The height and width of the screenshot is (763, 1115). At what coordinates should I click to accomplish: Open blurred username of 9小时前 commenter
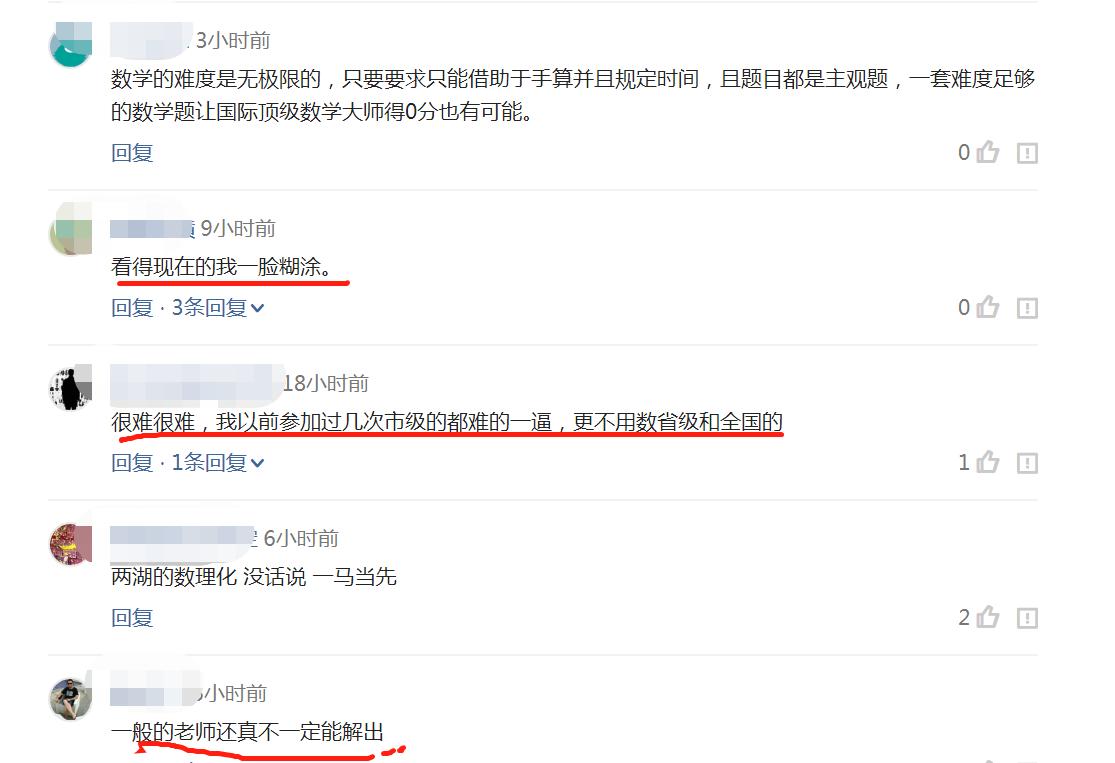point(152,228)
